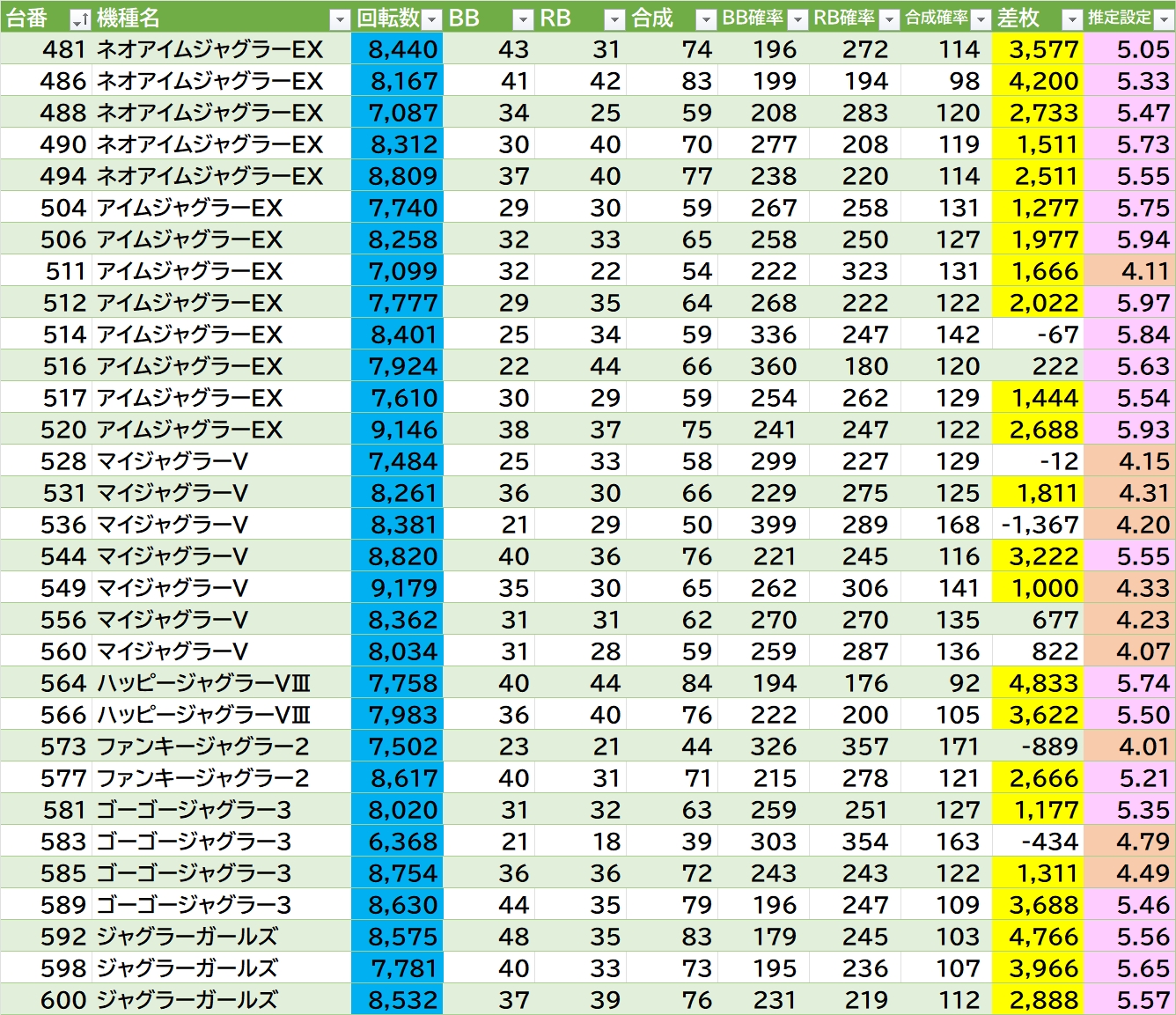Open the 機種名 column filter dropdown
The height and width of the screenshot is (1015, 1176).
tap(340, 19)
